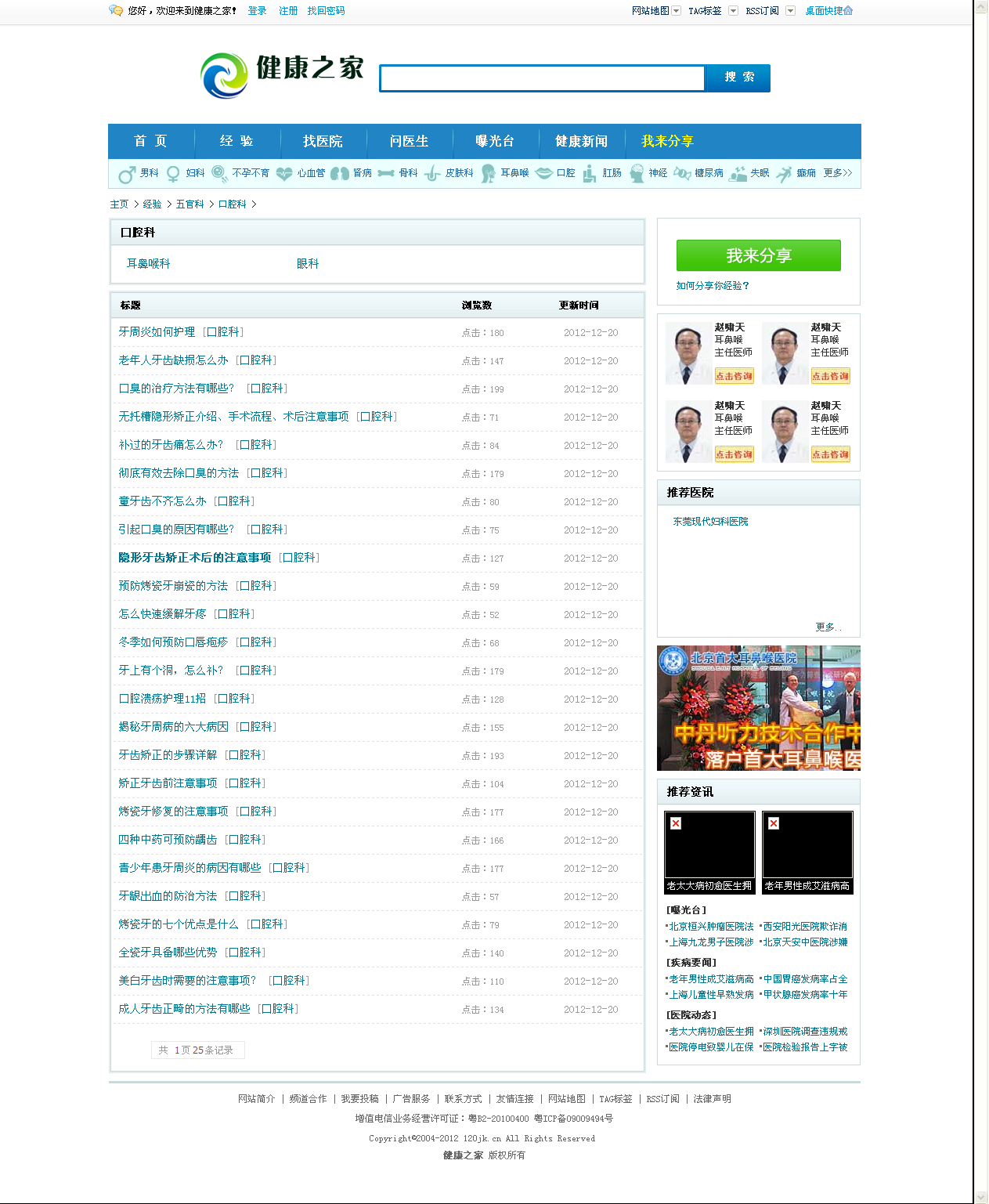Click the 注册 link at top

point(288,11)
